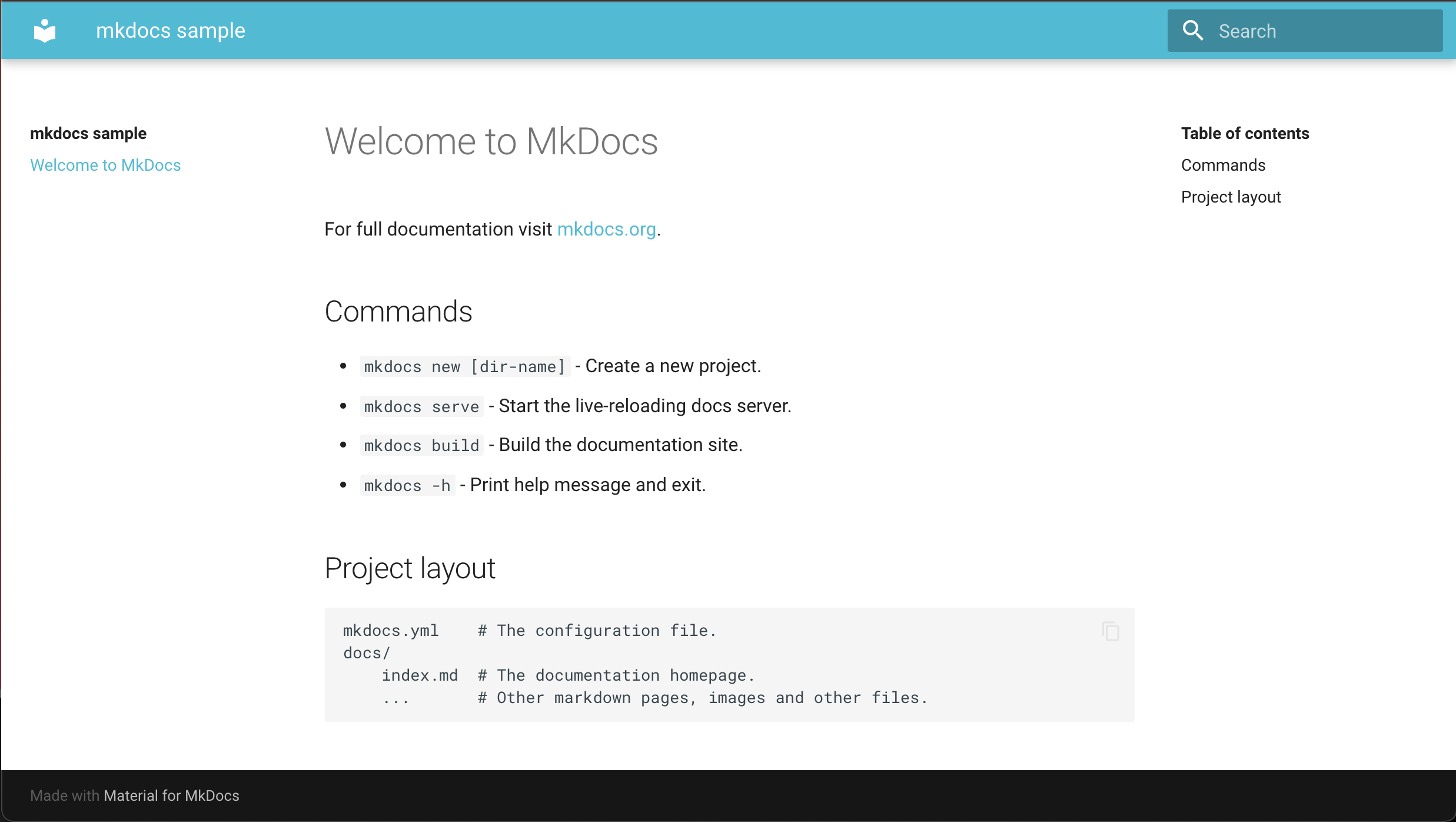Jump to Commands via the table of contents
The height and width of the screenshot is (822, 1456).
click(1223, 165)
